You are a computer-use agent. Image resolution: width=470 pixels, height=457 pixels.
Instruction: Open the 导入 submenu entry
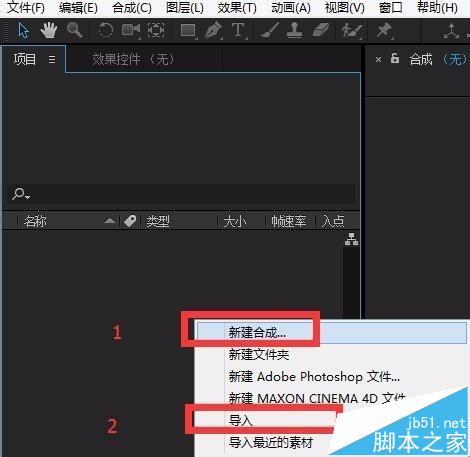240,420
